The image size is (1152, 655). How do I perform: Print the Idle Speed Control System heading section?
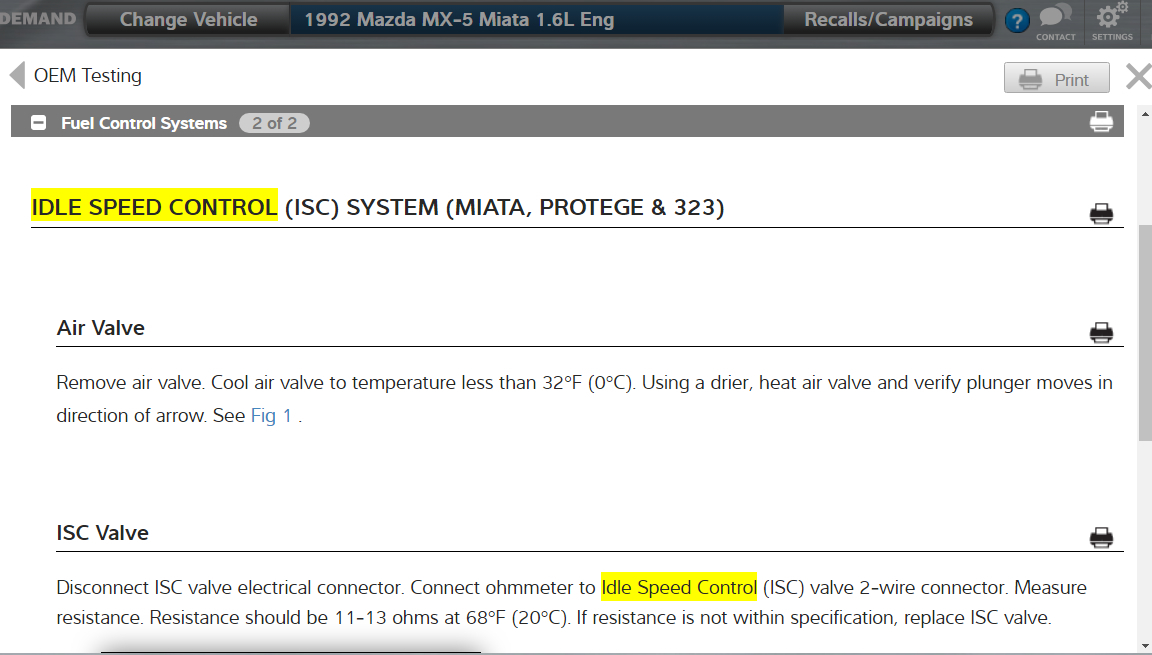1101,213
